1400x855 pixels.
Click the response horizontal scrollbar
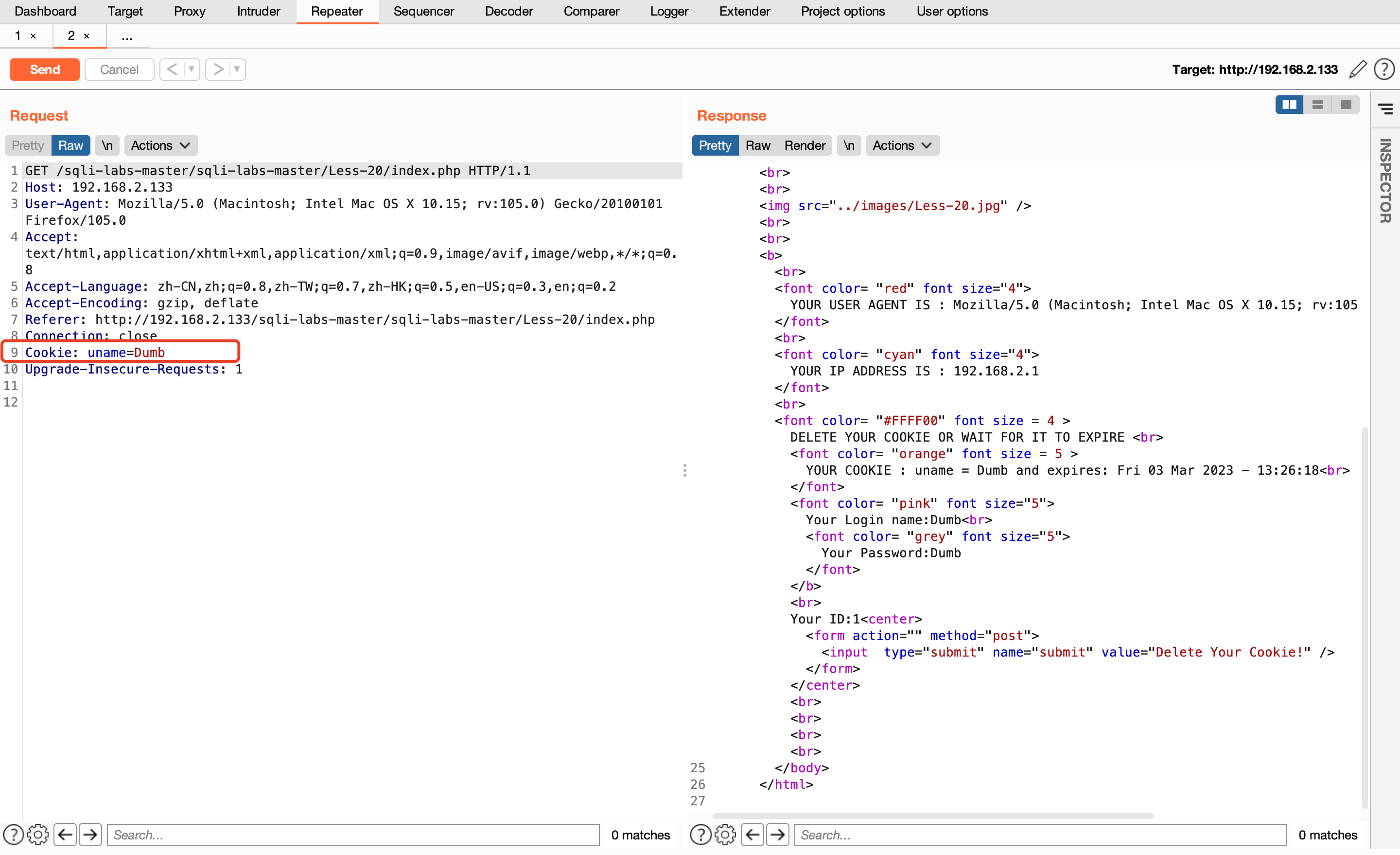[x=933, y=816]
